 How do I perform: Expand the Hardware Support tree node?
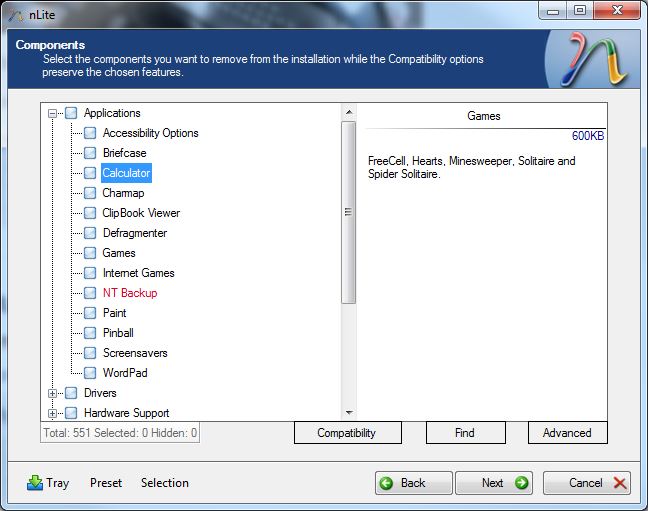point(52,413)
